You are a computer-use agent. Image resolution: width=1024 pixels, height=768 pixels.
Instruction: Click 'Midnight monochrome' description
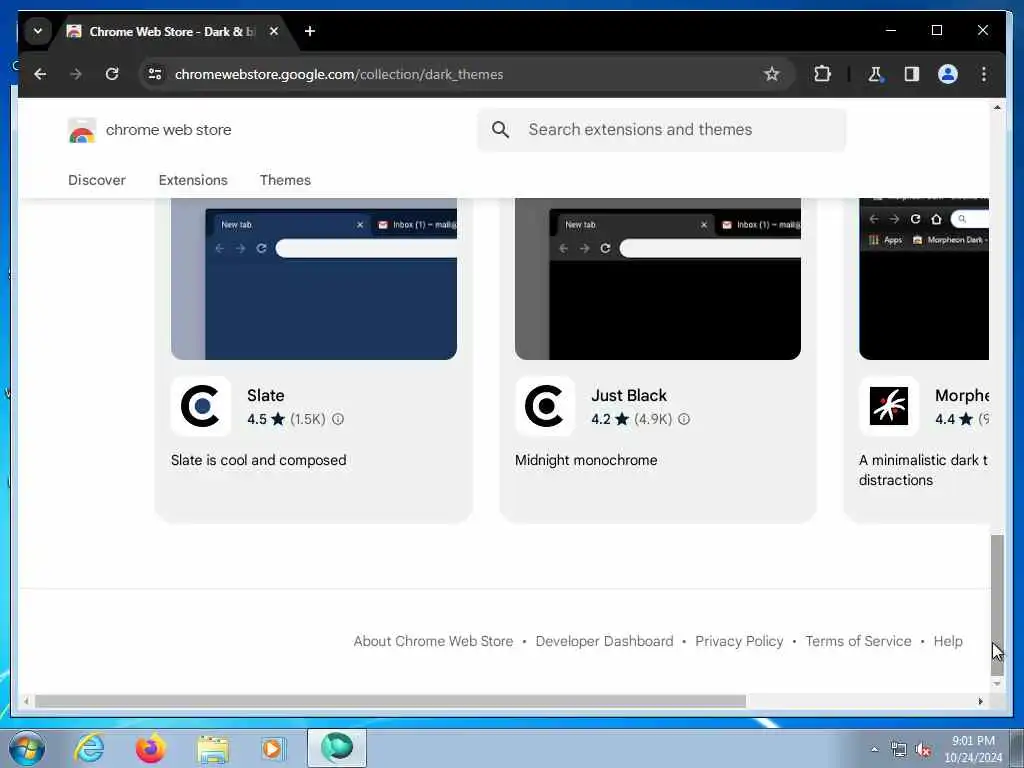coord(586,460)
